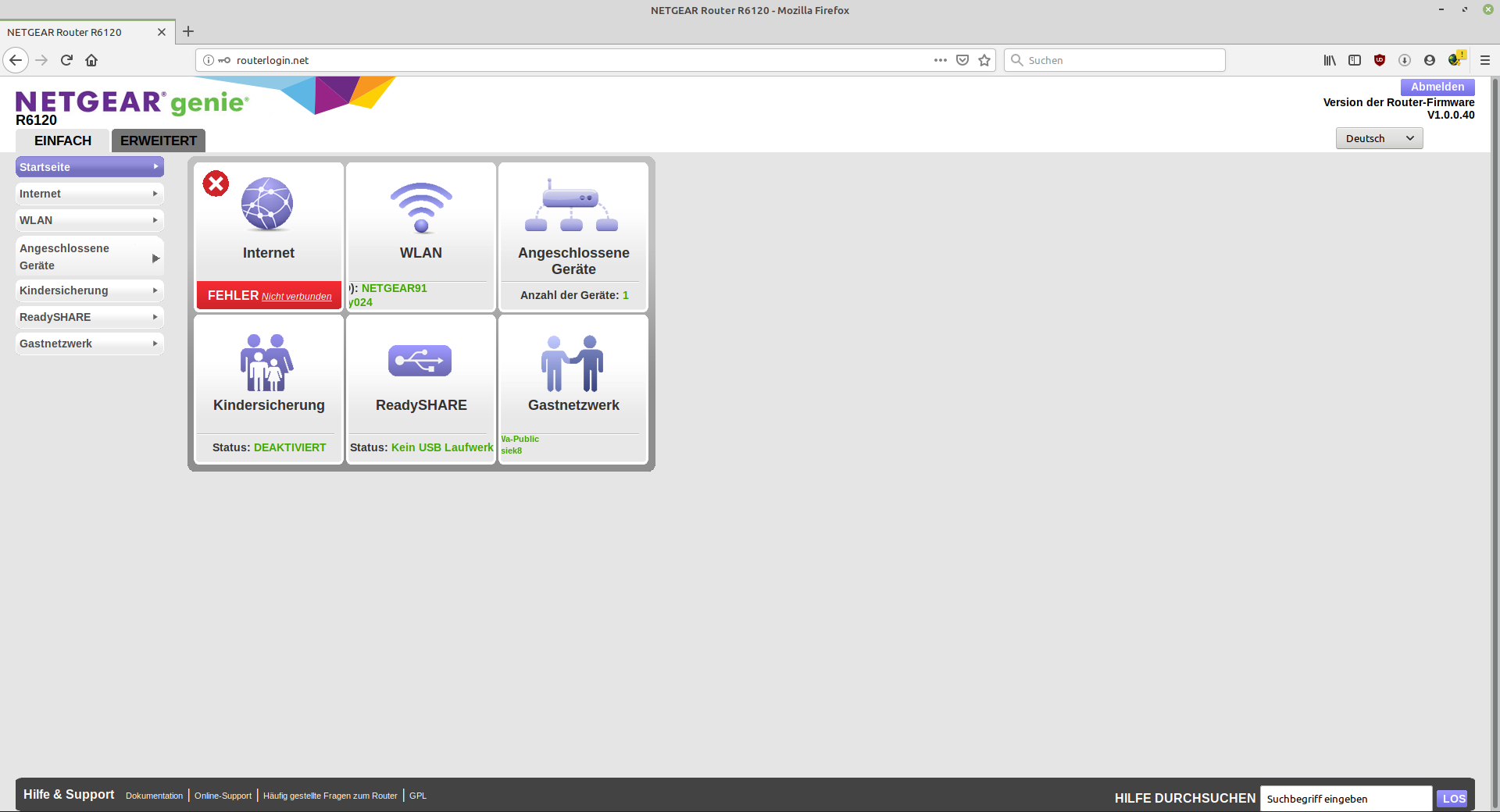Image resolution: width=1500 pixels, height=812 pixels.
Task: Select the EINFACH tab
Action: pyautogui.click(x=62, y=141)
